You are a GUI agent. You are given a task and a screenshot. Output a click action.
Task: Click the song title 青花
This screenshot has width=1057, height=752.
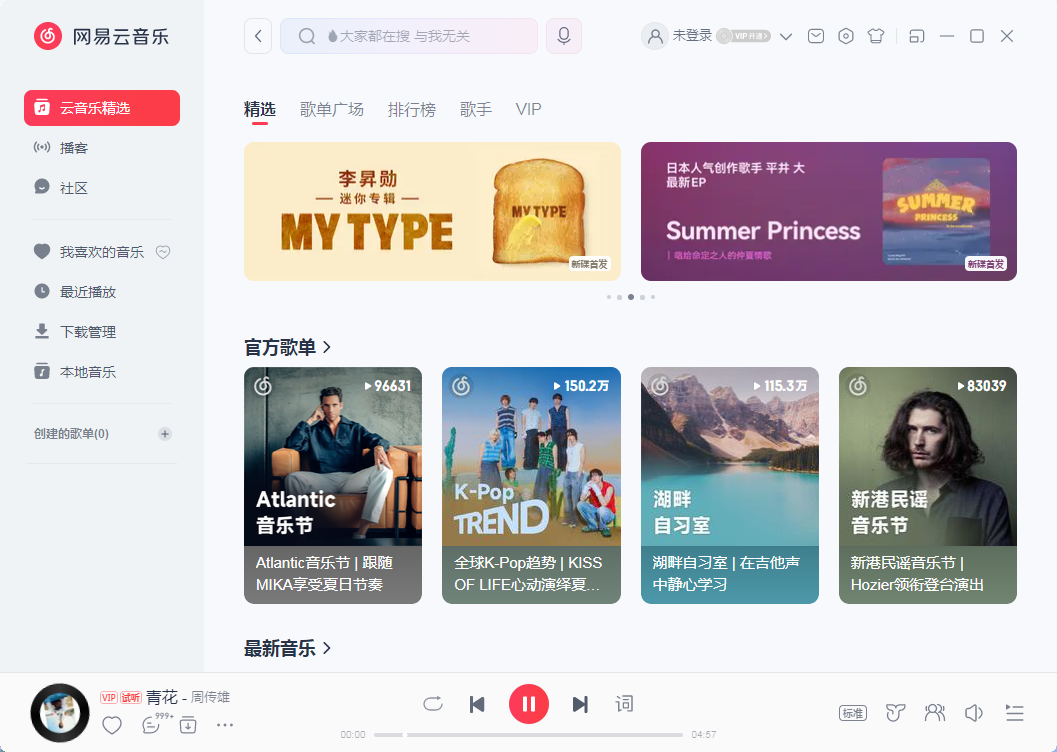(x=162, y=697)
